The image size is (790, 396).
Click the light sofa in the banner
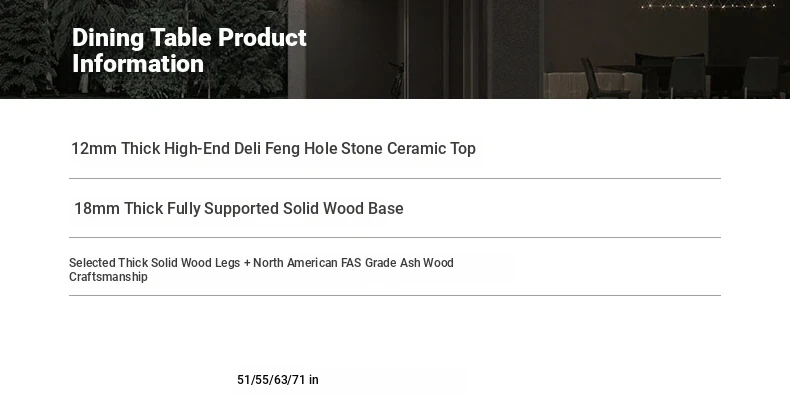(x=592, y=85)
